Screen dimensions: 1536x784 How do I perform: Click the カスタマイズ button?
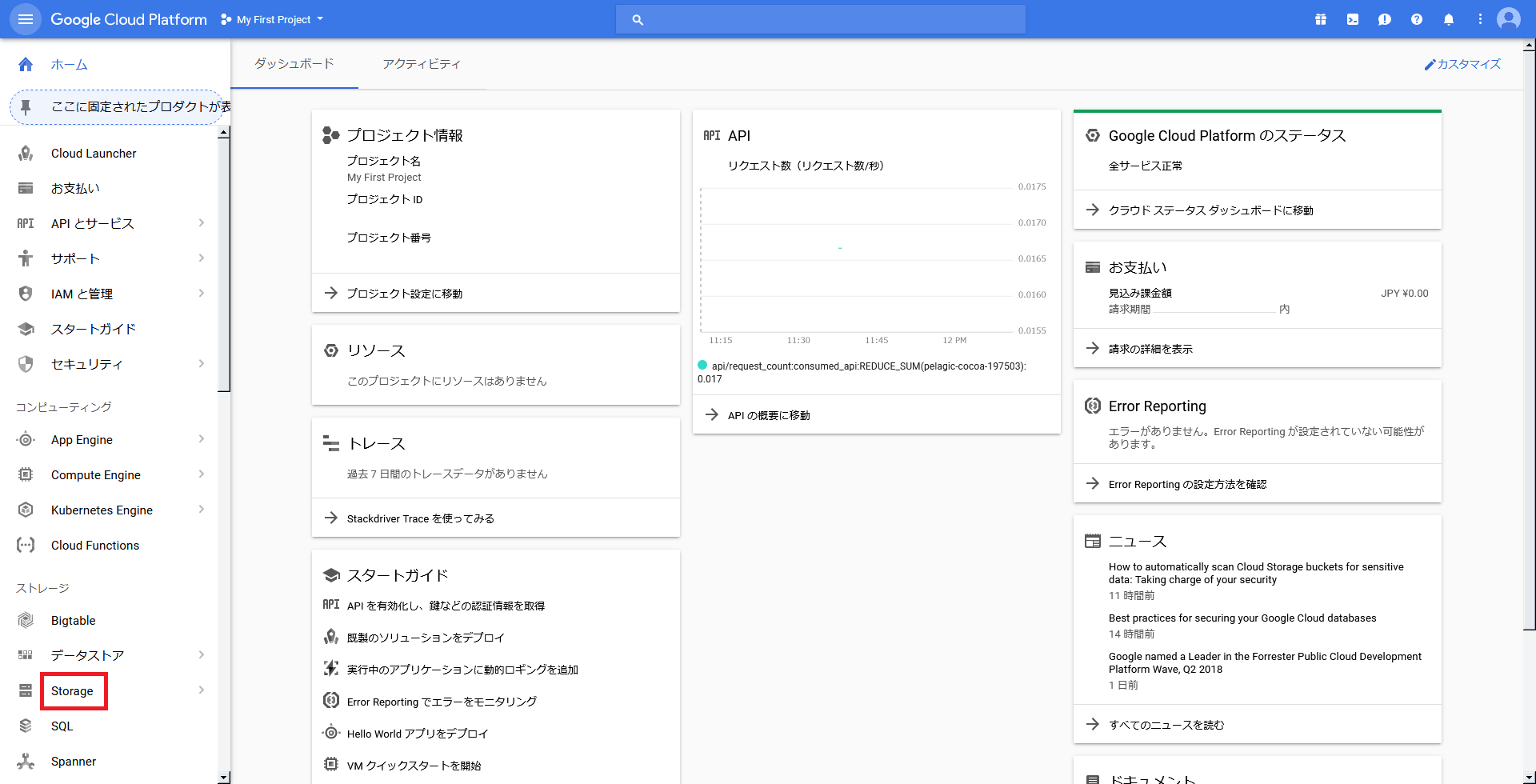1462,64
